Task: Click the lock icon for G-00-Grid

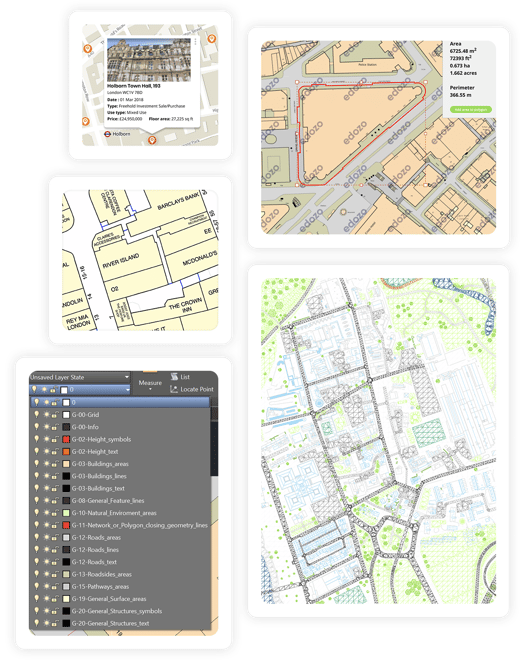Action: (55, 415)
